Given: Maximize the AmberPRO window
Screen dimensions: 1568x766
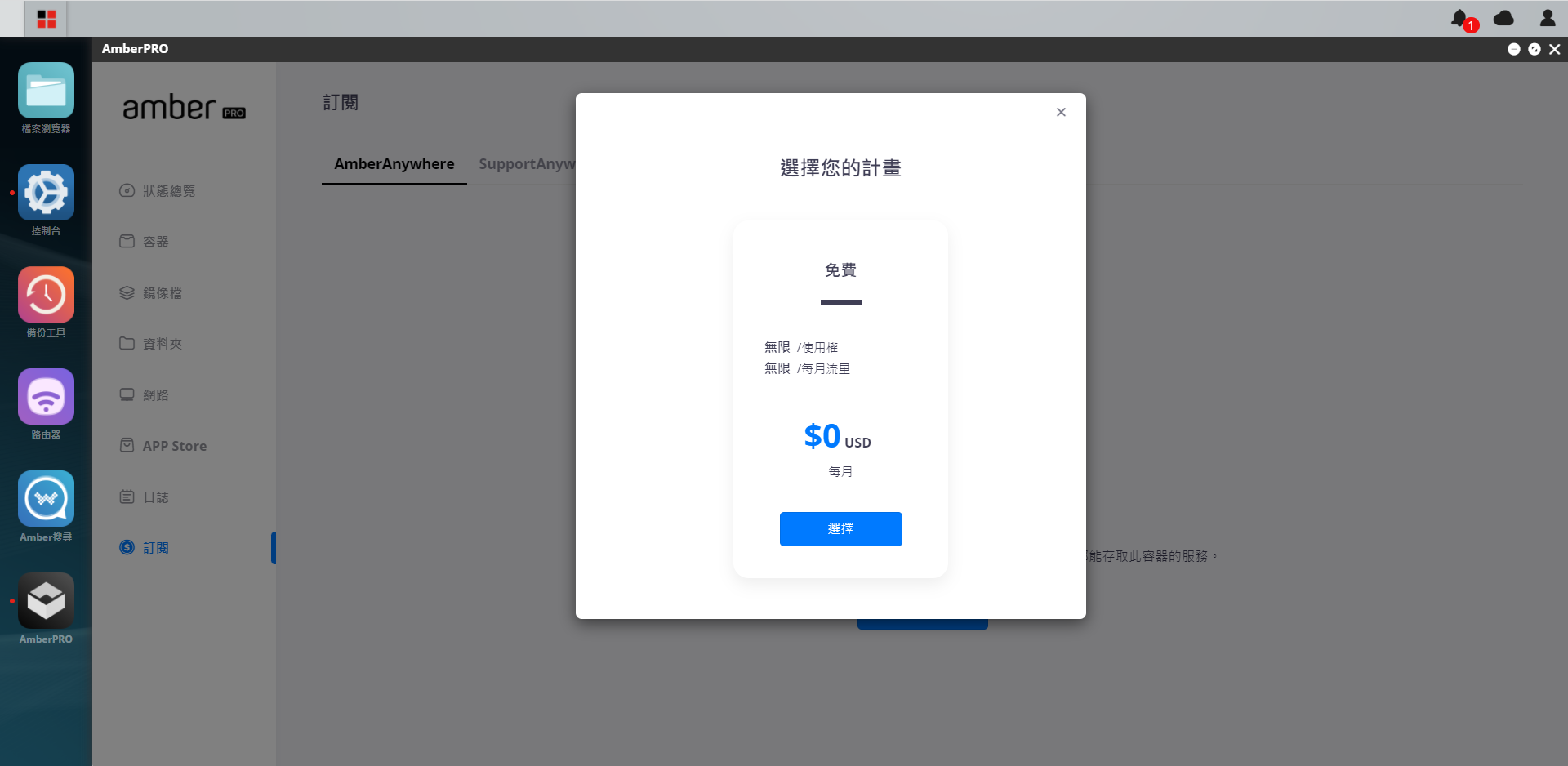Looking at the screenshot, I should click(1534, 49).
